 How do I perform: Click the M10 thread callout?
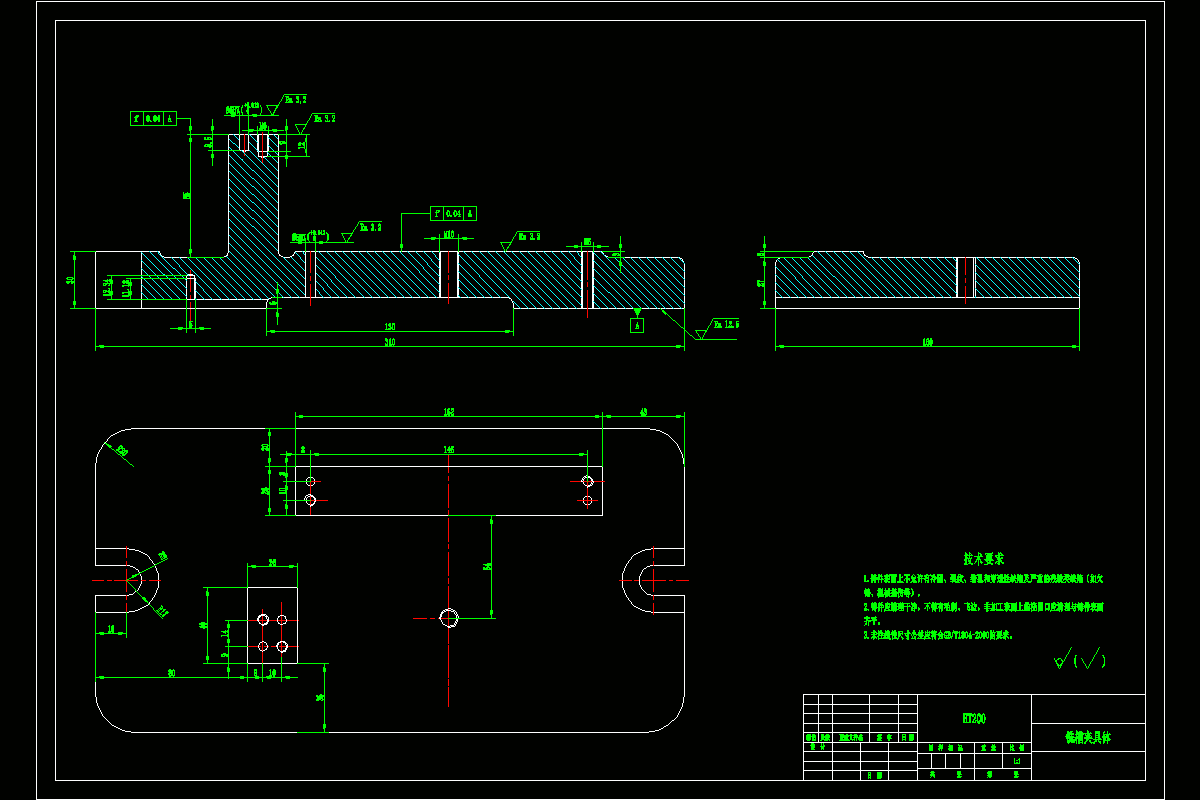tap(450, 234)
